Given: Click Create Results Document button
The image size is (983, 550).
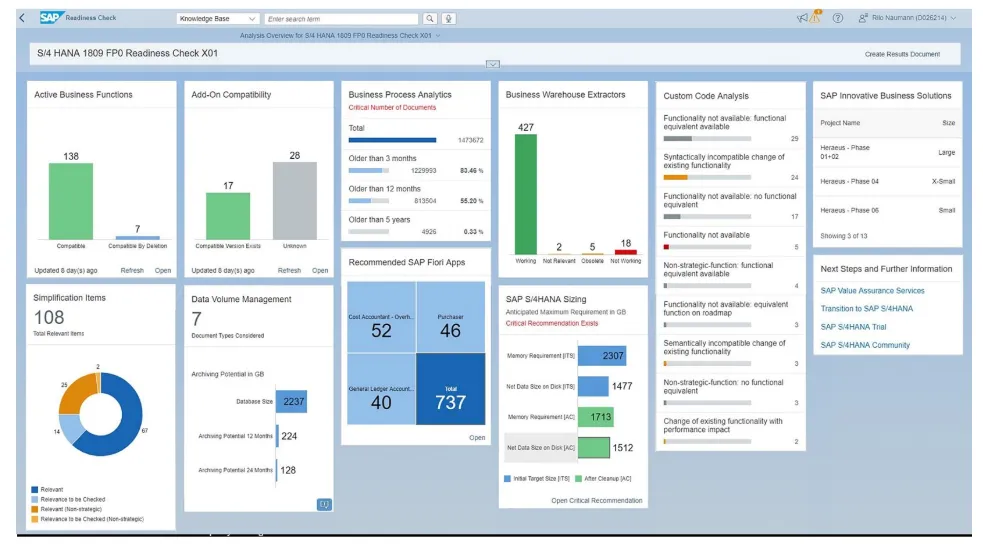Looking at the screenshot, I should click(x=901, y=54).
